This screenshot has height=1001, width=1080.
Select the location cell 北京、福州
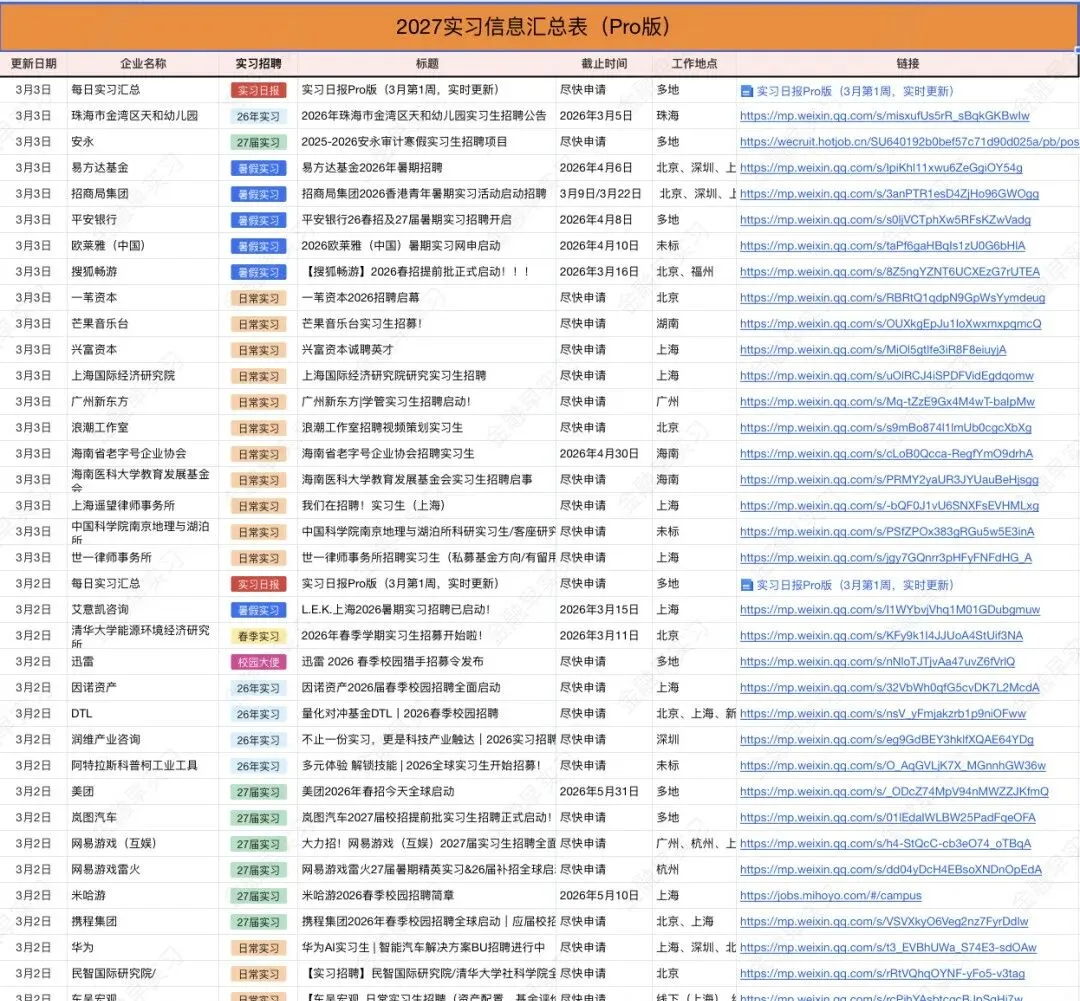[x=694, y=272]
